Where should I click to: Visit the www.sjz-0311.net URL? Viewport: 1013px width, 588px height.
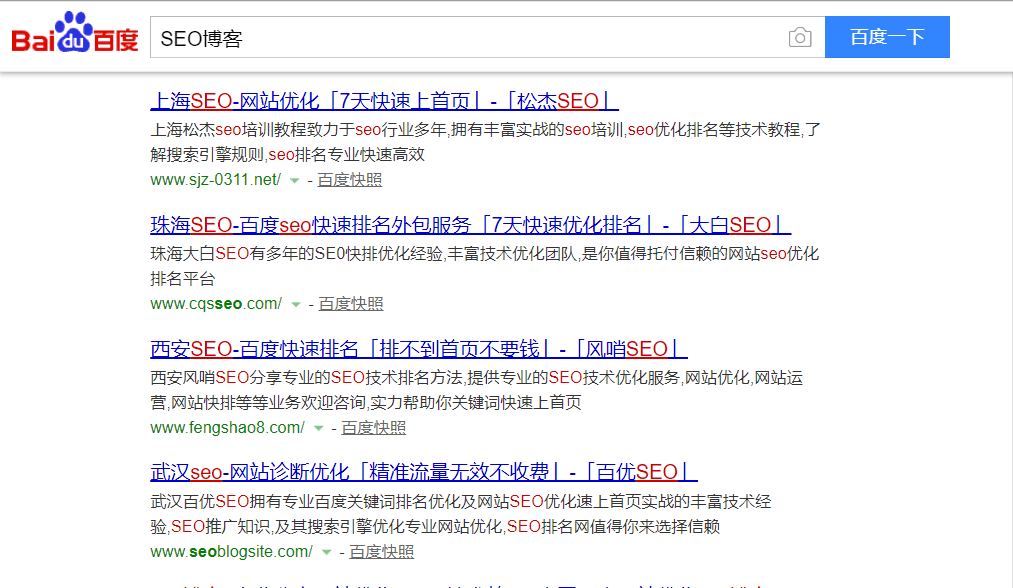tap(216, 180)
